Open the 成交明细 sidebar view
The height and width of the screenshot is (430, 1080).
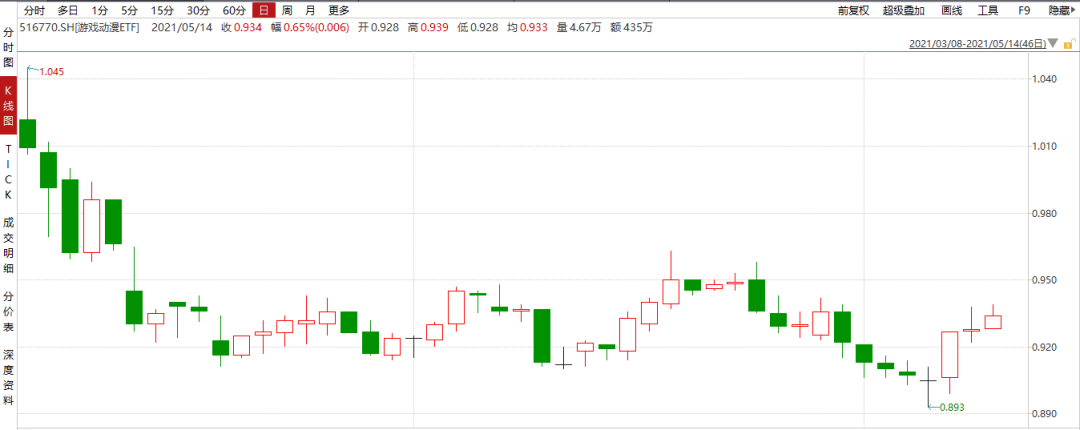(8, 245)
